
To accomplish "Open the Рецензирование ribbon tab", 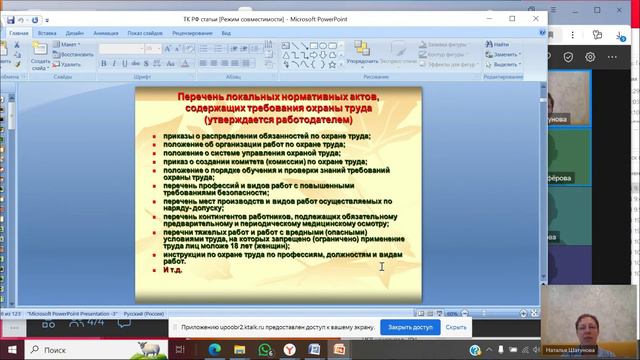I will coord(192,33).
